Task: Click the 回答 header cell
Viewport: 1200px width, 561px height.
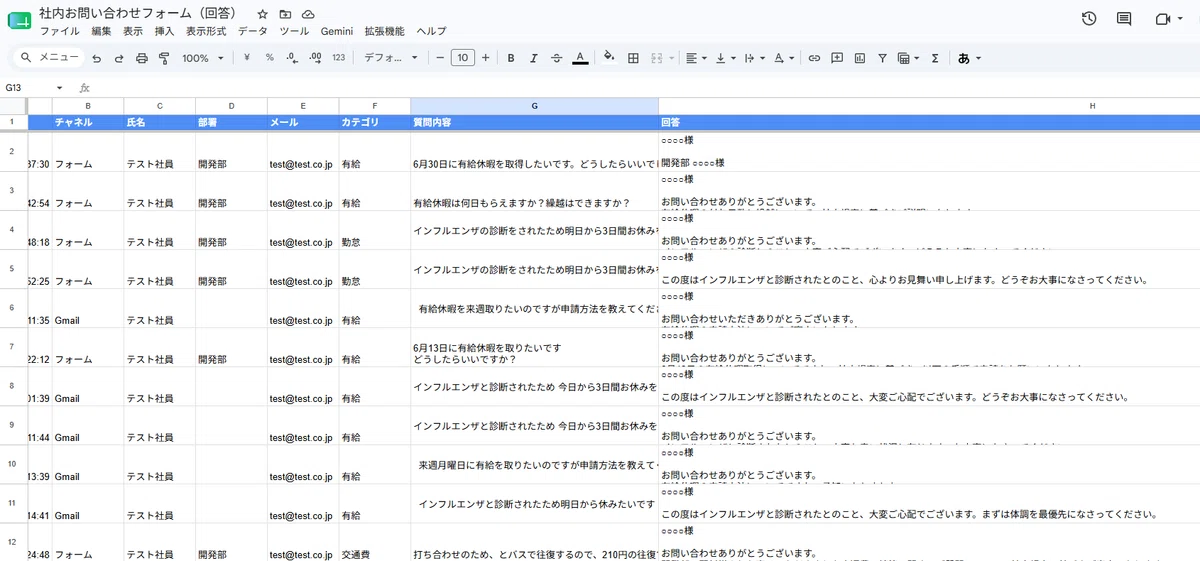Action: coord(929,122)
